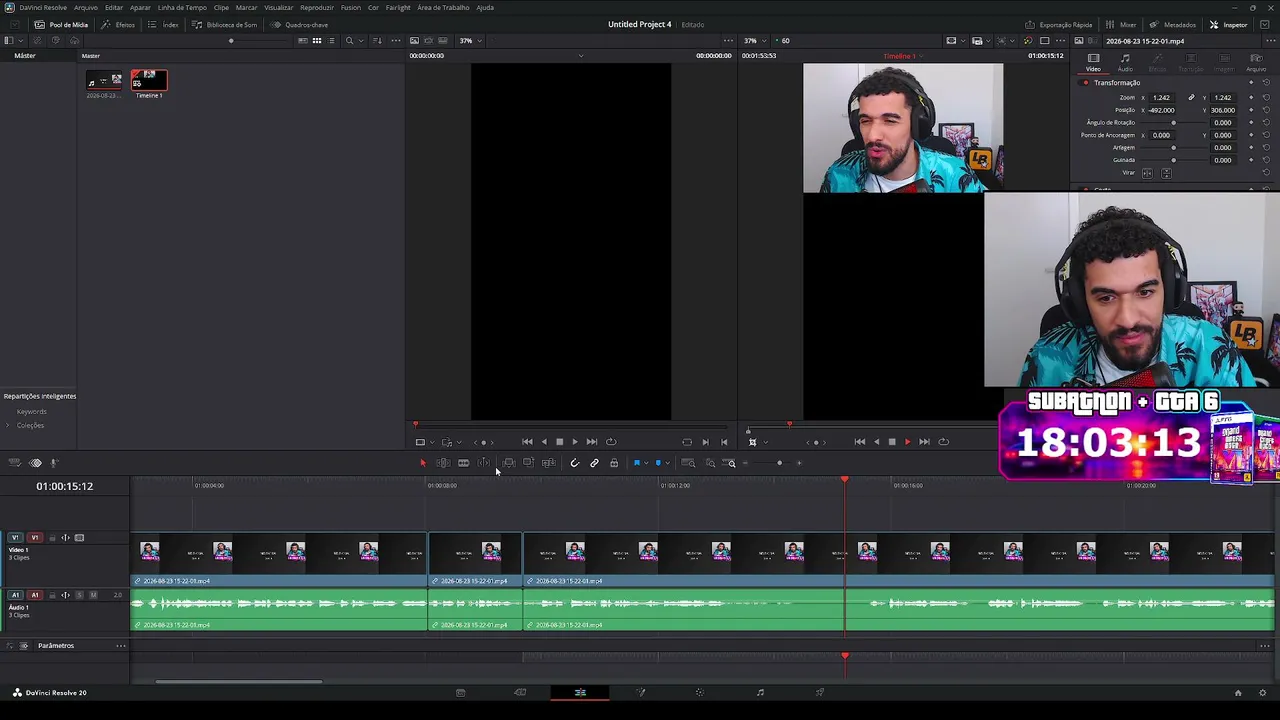1280x720 pixels.
Task: Open the Biblioteca de Som panel
Action: tap(225, 24)
